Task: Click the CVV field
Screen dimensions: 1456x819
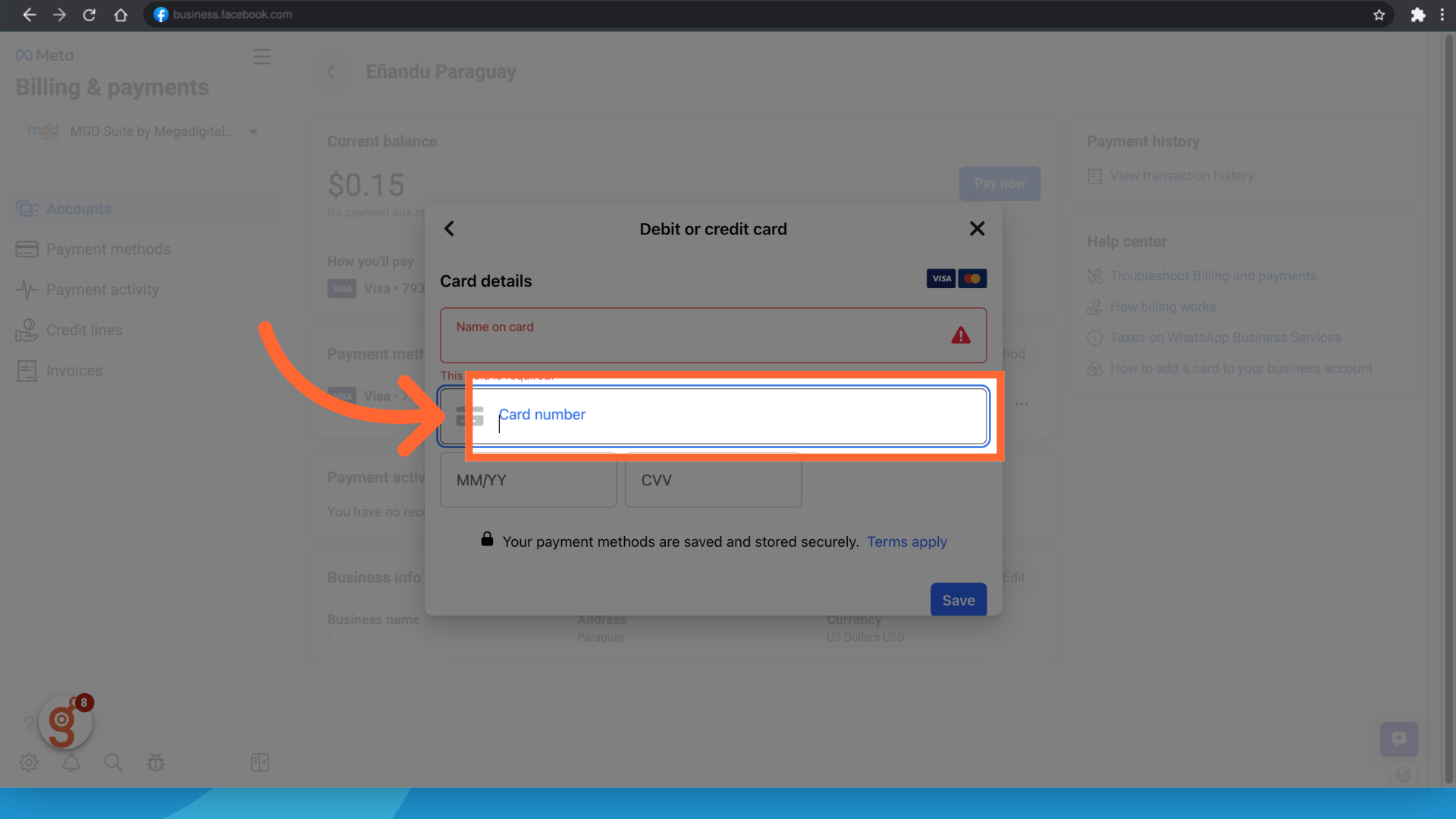Action: pyautogui.click(x=713, y=481)
